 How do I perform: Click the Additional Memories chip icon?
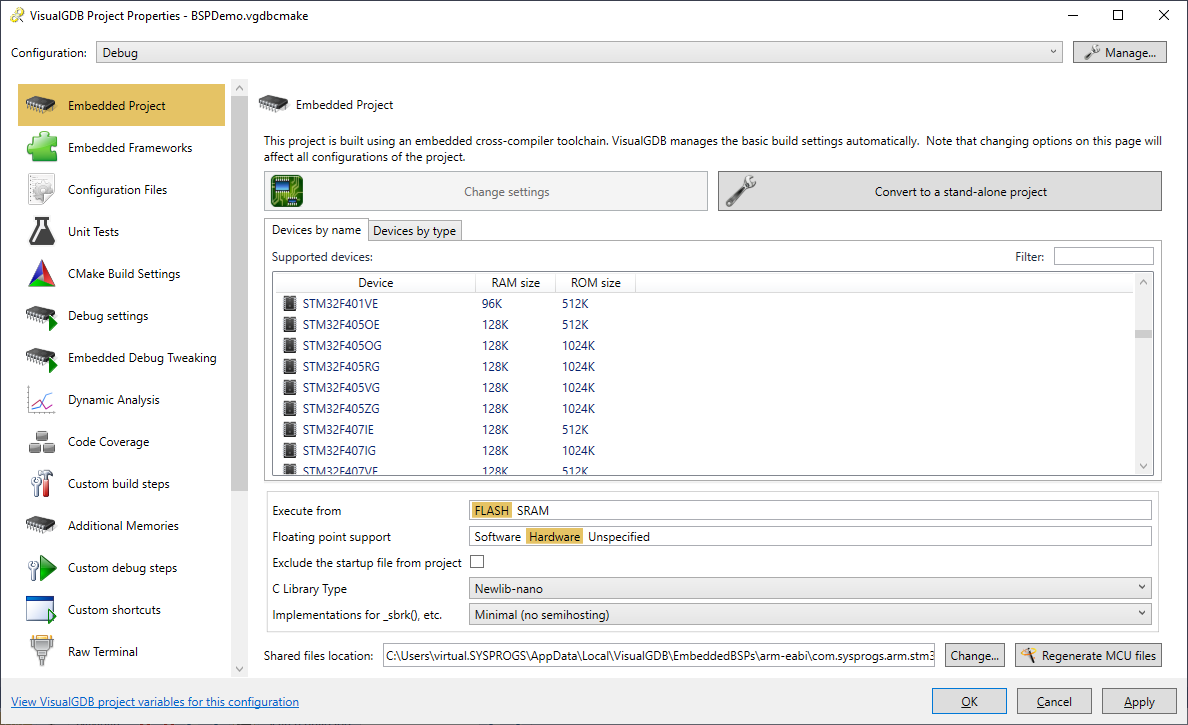pos(41,525)
